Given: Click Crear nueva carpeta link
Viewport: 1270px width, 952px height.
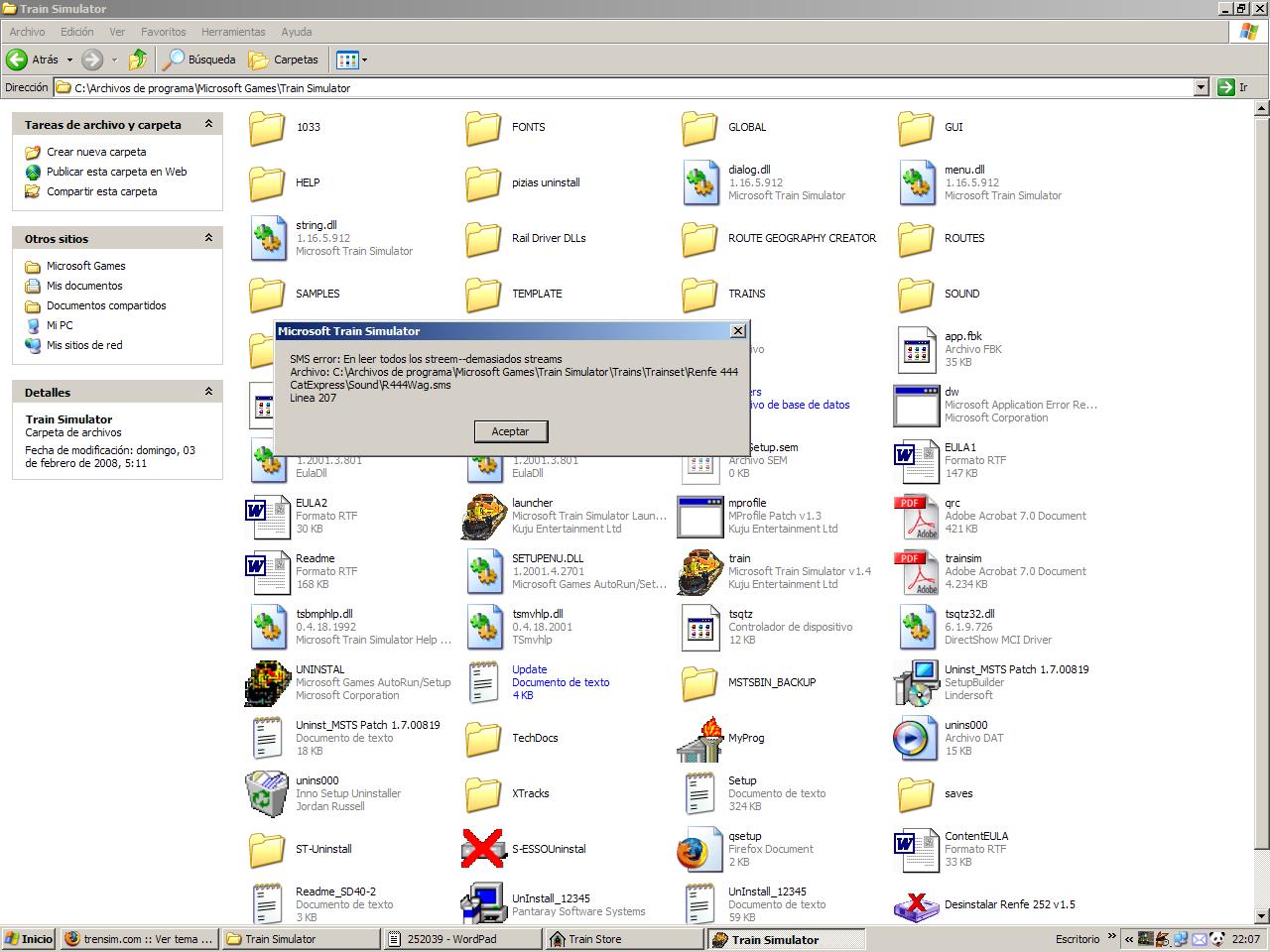Looking at the screenshot, I should click(x=96, y=152).
